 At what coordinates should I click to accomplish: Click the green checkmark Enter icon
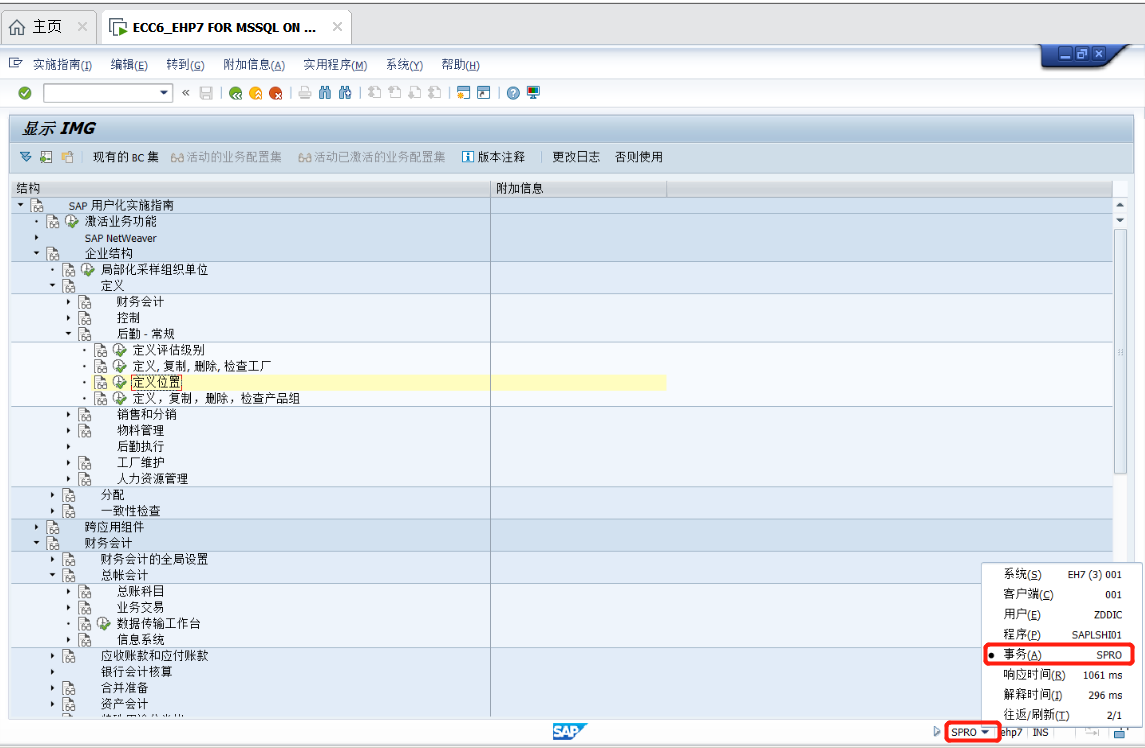[x=25, y=93]
